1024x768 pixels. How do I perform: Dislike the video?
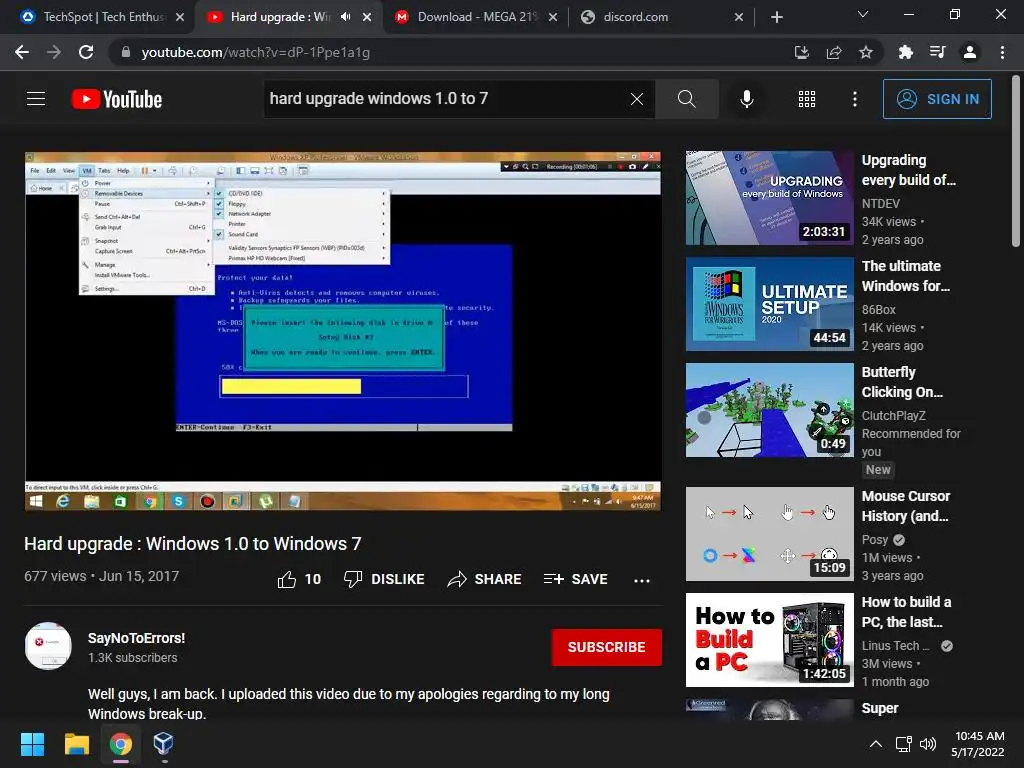click(x=384, y=579)
